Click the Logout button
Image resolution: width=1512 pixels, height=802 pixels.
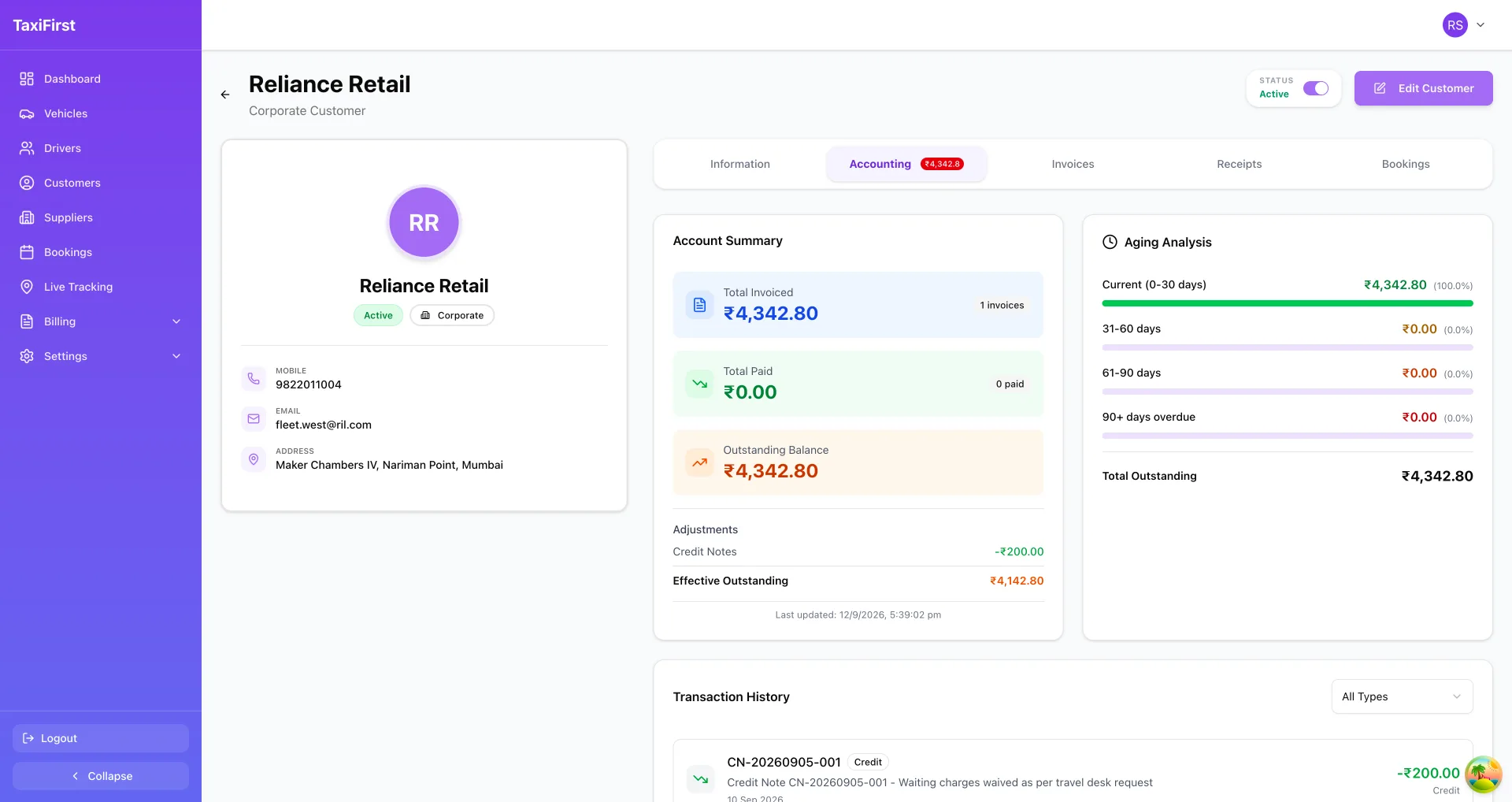point(101,738)
